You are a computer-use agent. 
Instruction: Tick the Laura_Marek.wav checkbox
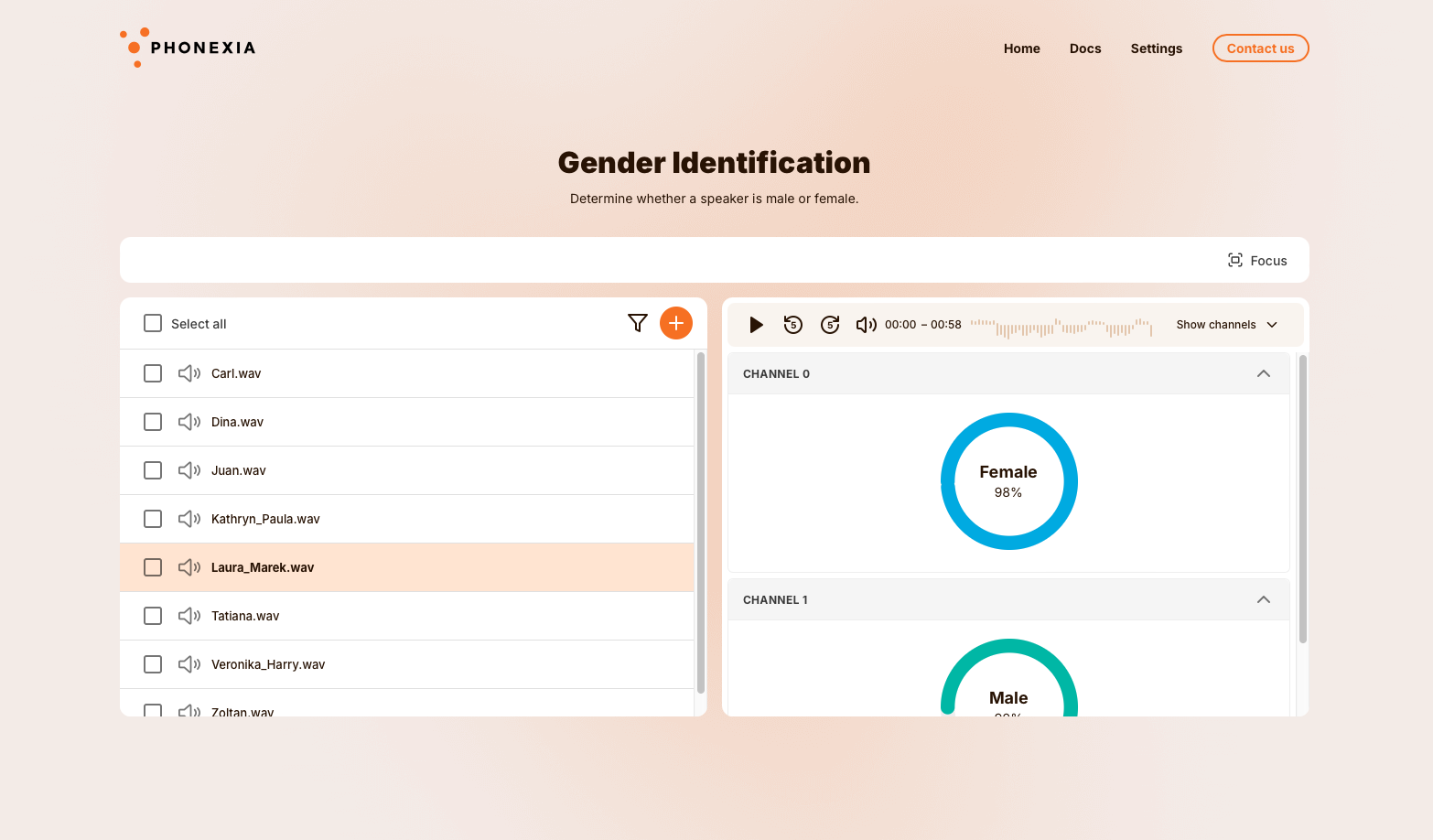click(153, 567)
